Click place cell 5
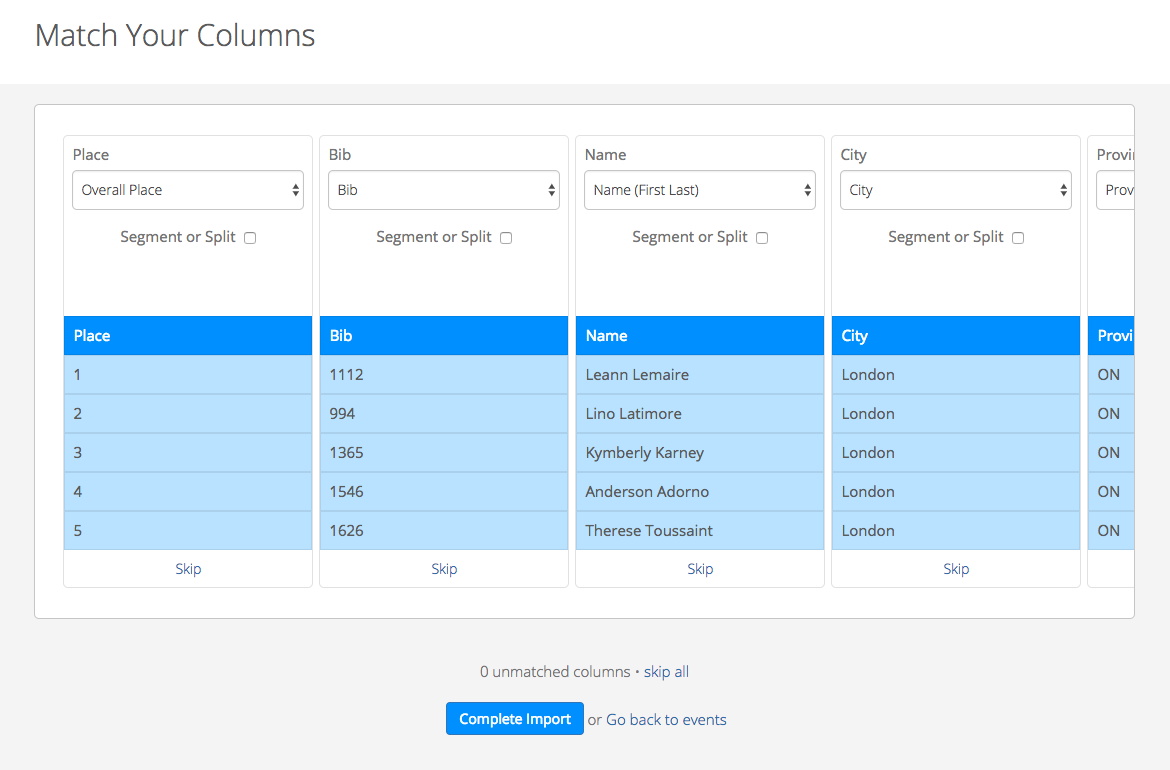This screenshot has height=770, width=1170. 188,530
